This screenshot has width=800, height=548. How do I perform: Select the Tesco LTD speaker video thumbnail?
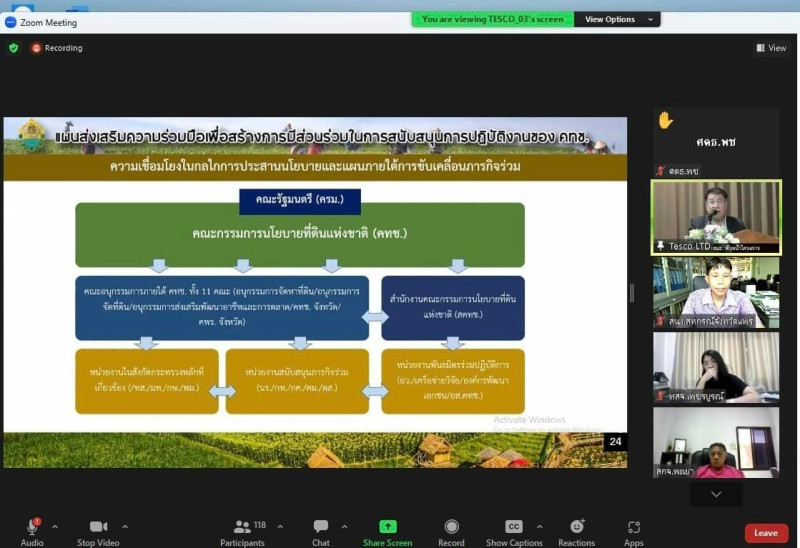point(715,217)
